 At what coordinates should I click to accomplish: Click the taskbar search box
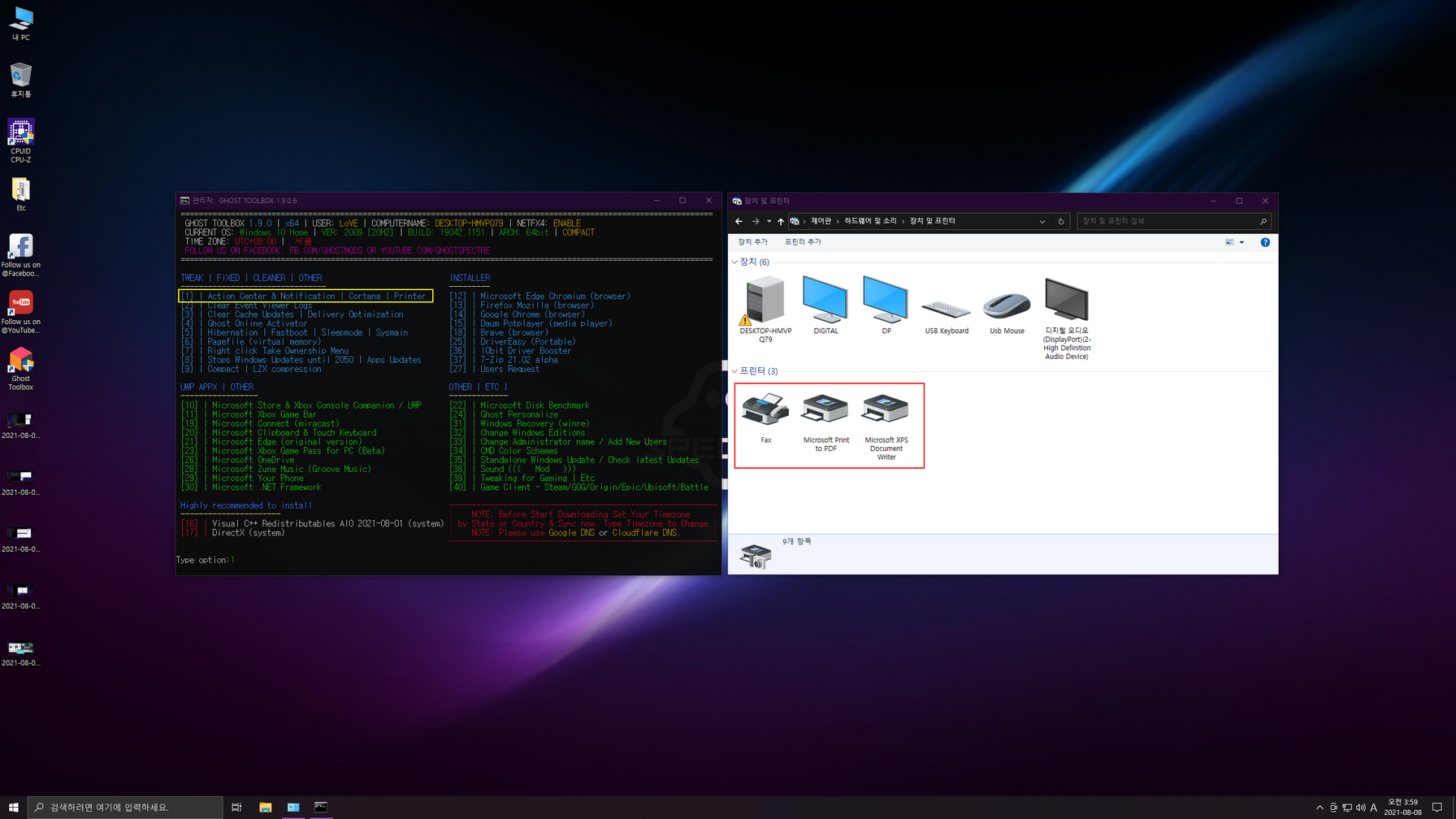pyautogui.click(x=126, y=807)
